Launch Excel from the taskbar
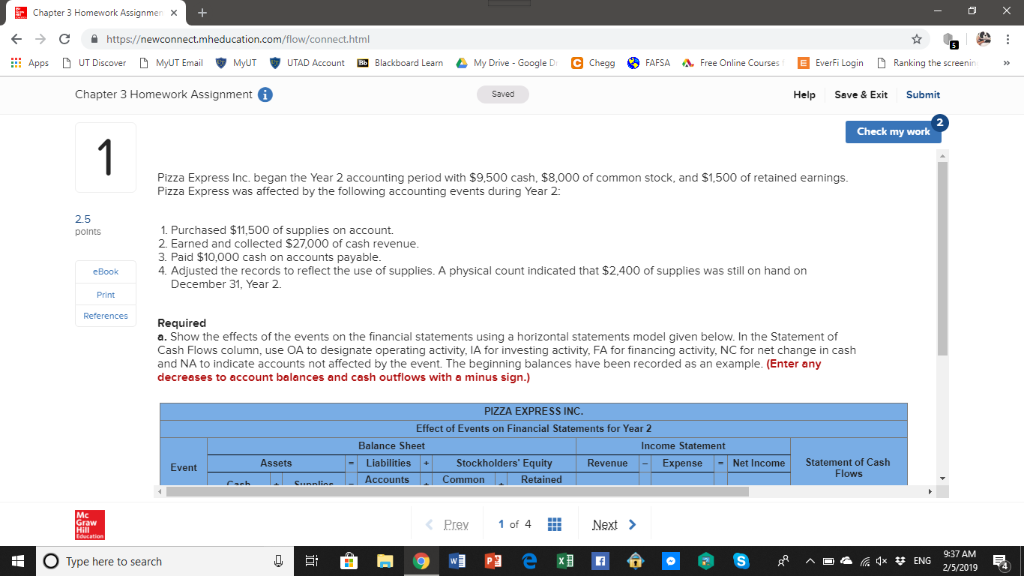 click(565, 561)
